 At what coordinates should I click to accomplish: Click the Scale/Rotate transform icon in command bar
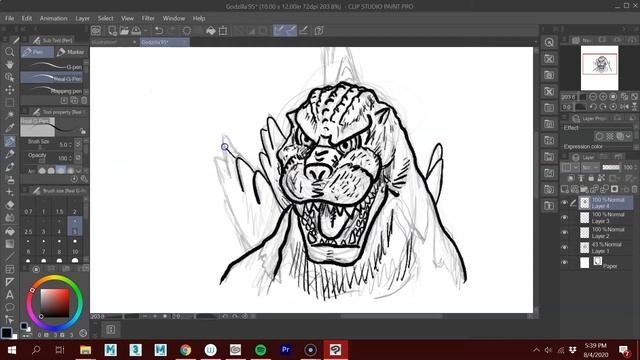(x=223, y=31)
